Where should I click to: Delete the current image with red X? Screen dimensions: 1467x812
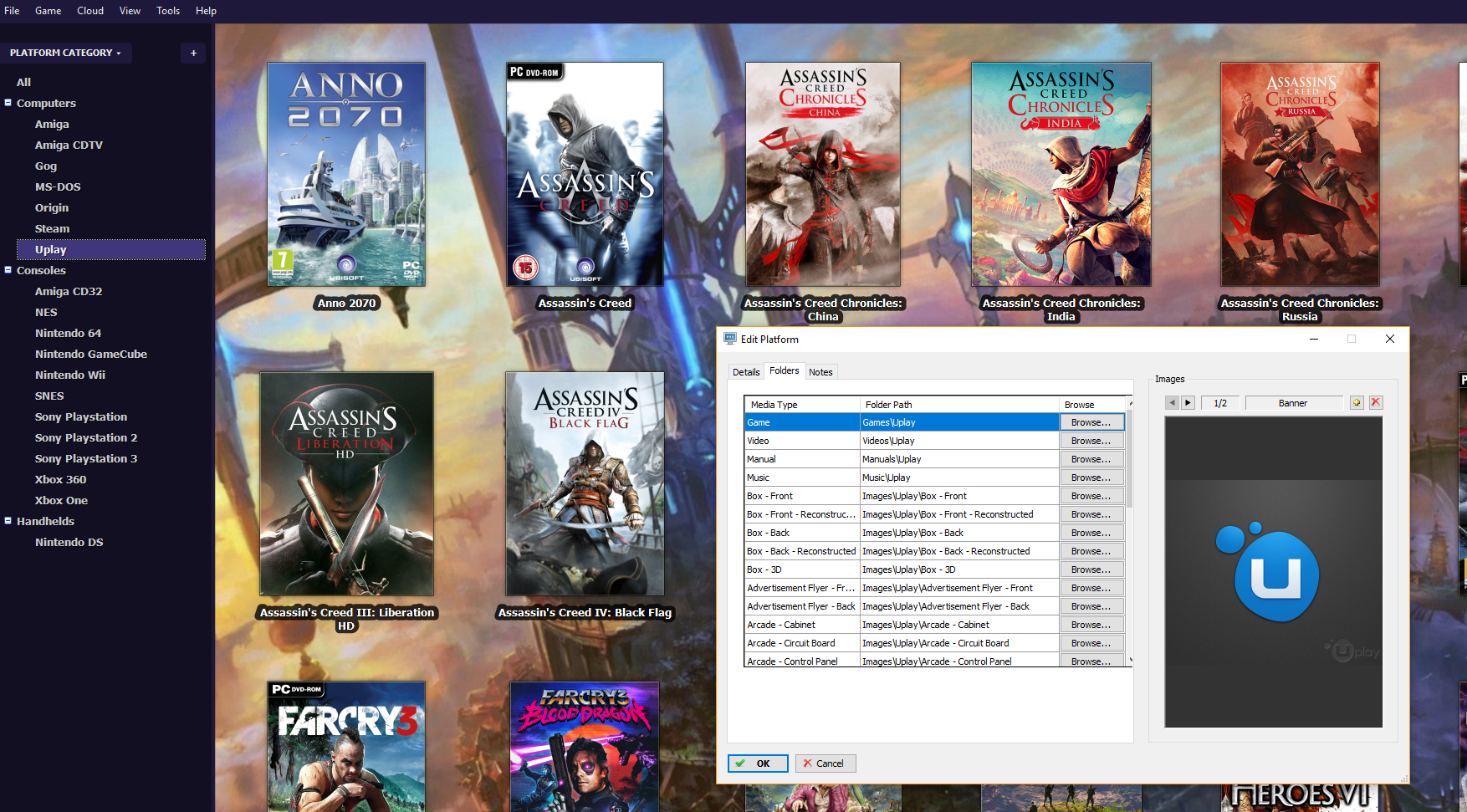pos(1376,403)
